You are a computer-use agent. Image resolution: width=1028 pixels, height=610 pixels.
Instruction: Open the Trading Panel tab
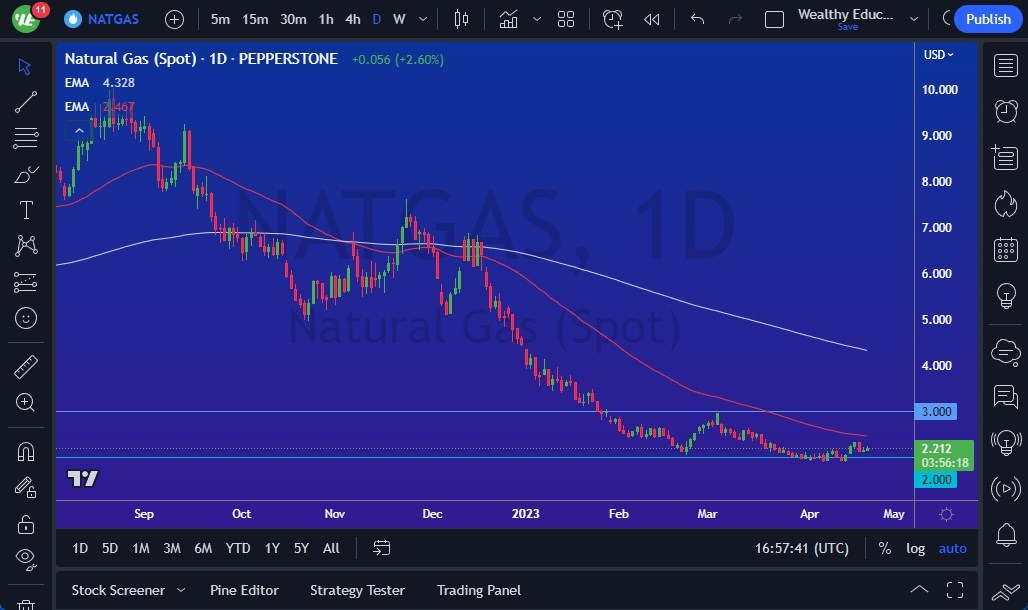coord(479,590)
